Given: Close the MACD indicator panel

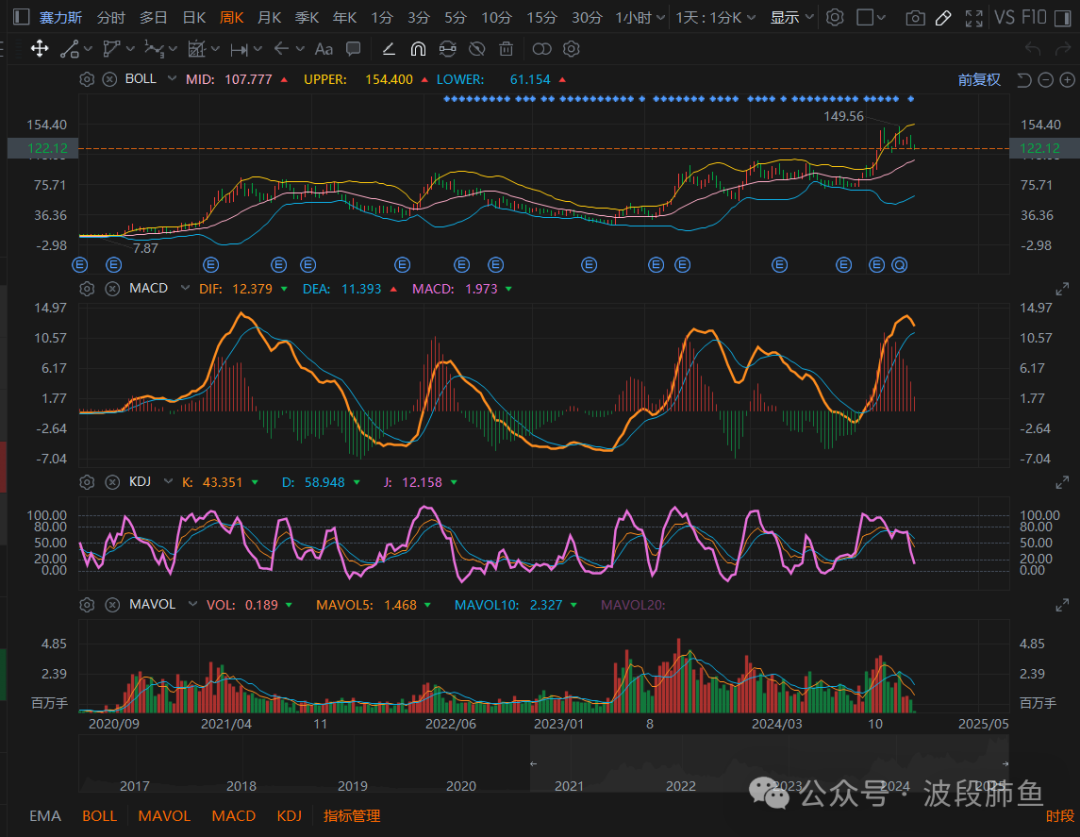Looking at the screenshot, I should [x=112, y=289].
